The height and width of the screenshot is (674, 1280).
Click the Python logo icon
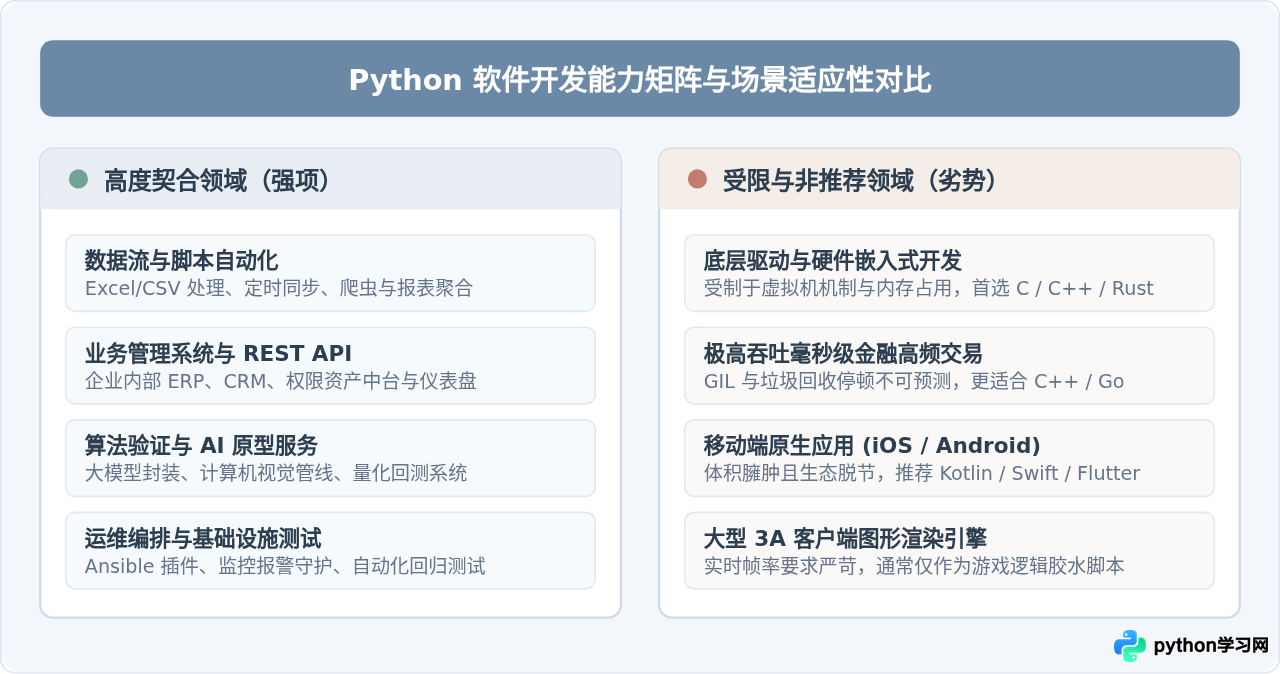tap(1130, 646)
